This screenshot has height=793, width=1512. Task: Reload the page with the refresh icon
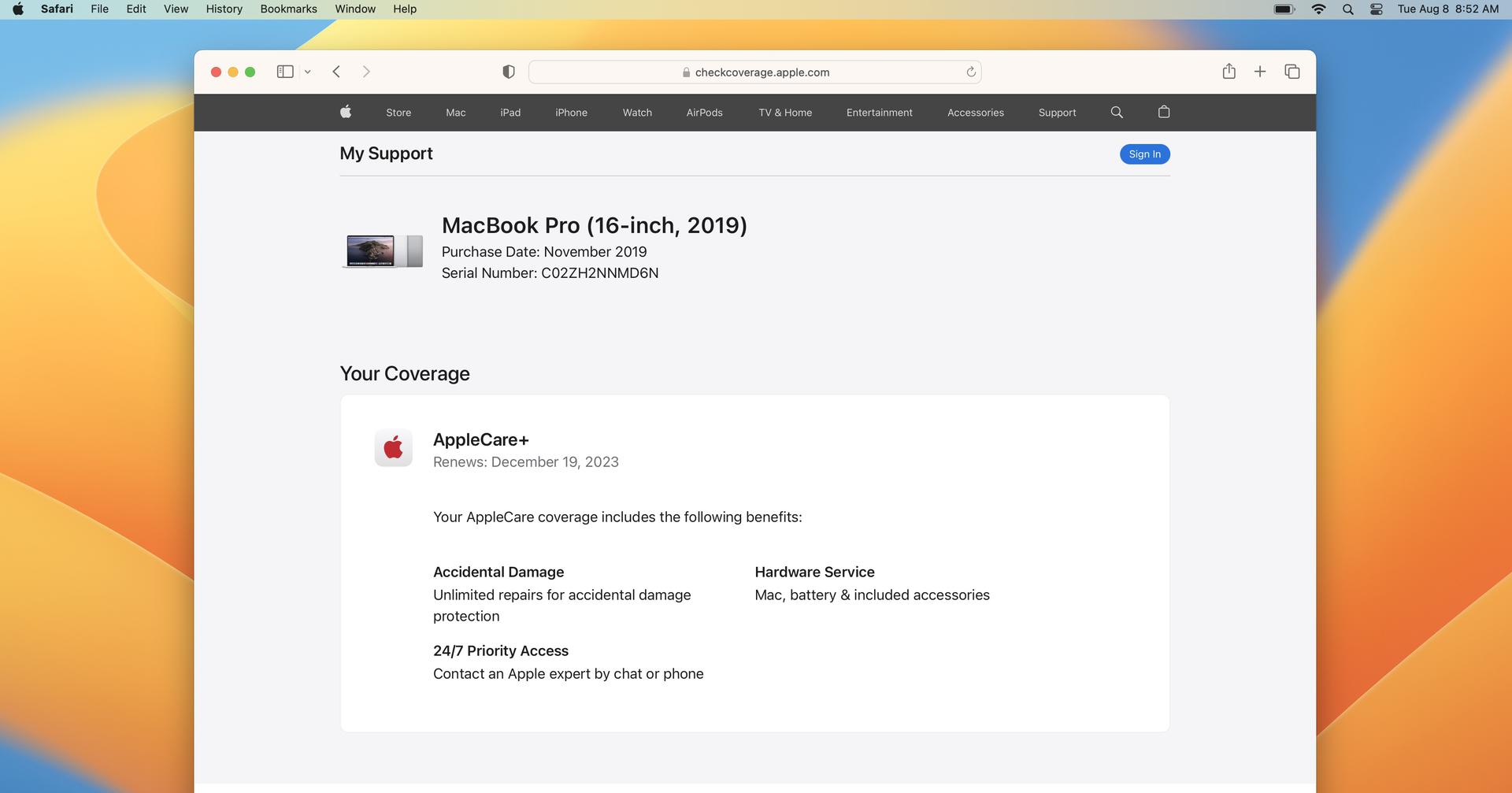(x=971, y=72)
